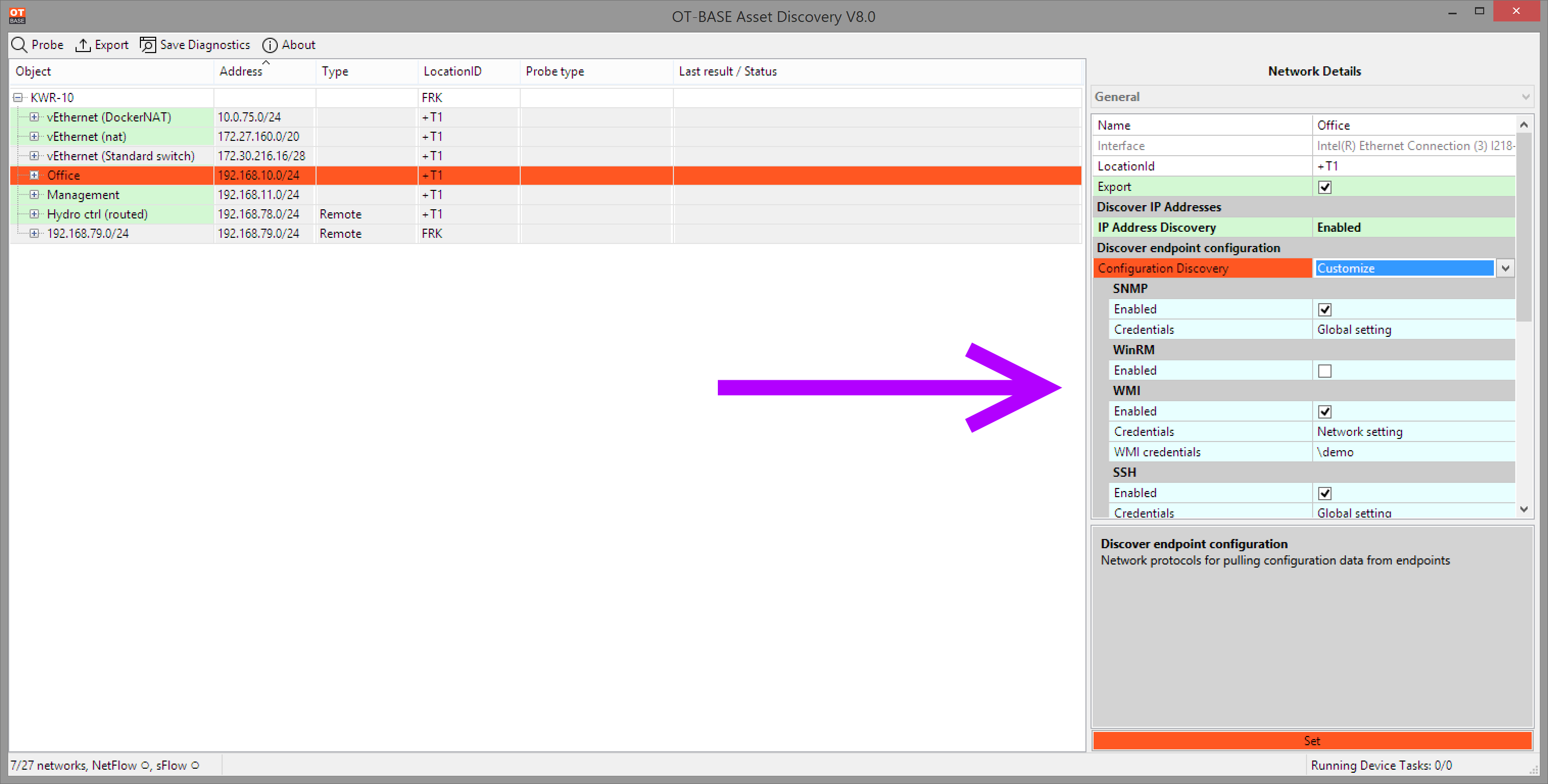The image size is (1548, 784).
Task: Expand the Management network node
Action: tap(34, 194)
